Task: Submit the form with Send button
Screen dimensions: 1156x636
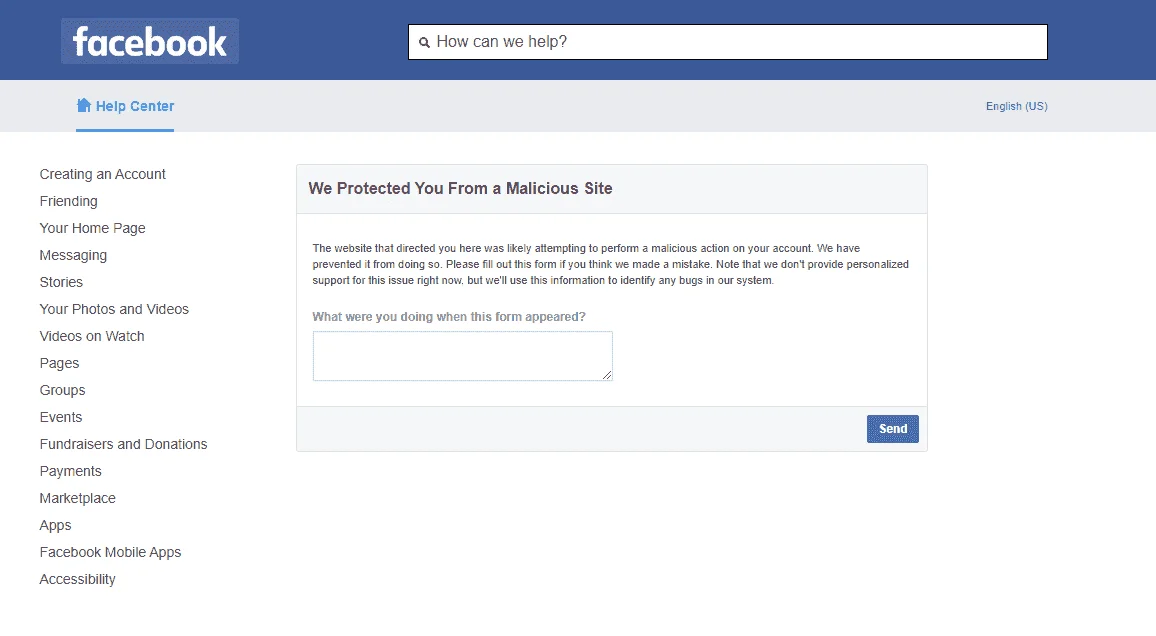Action: 892,429
